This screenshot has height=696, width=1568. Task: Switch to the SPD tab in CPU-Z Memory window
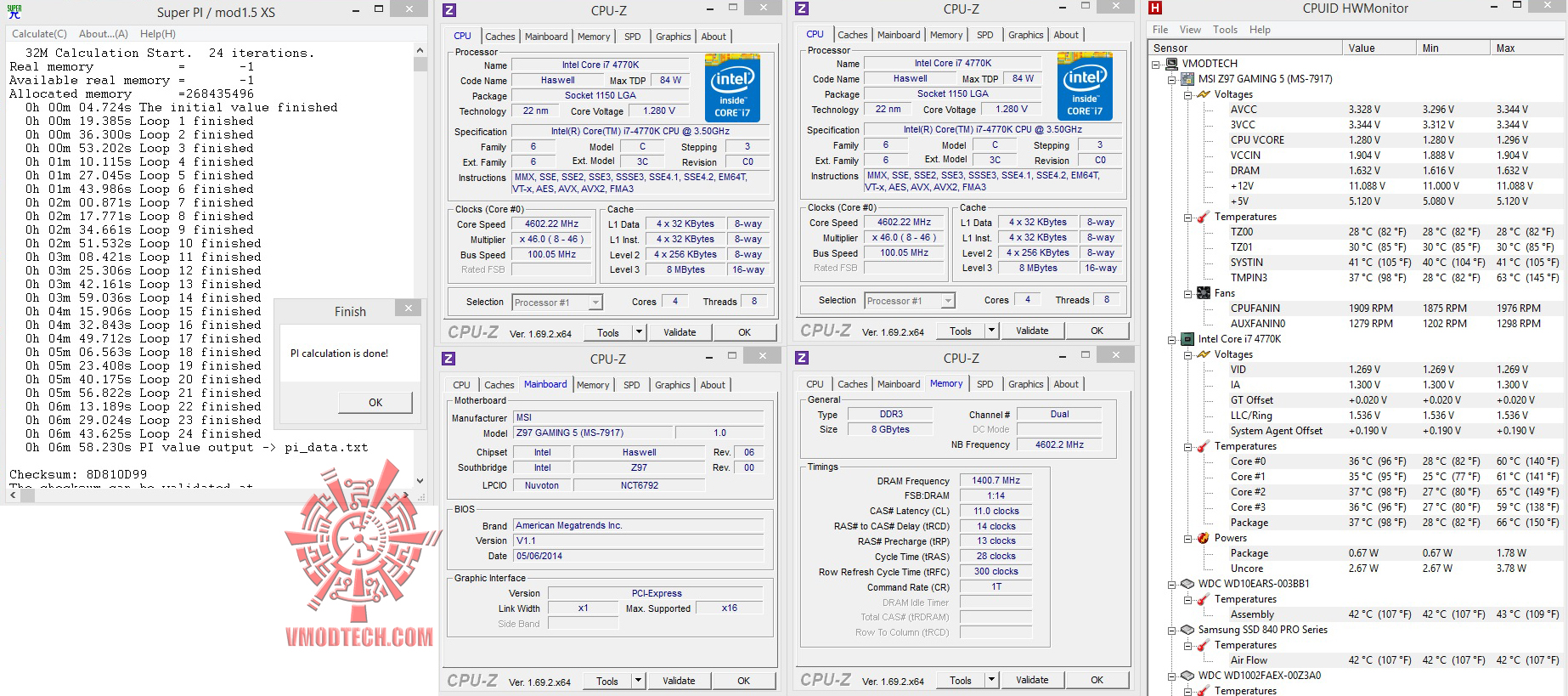[x=984, y=384]
